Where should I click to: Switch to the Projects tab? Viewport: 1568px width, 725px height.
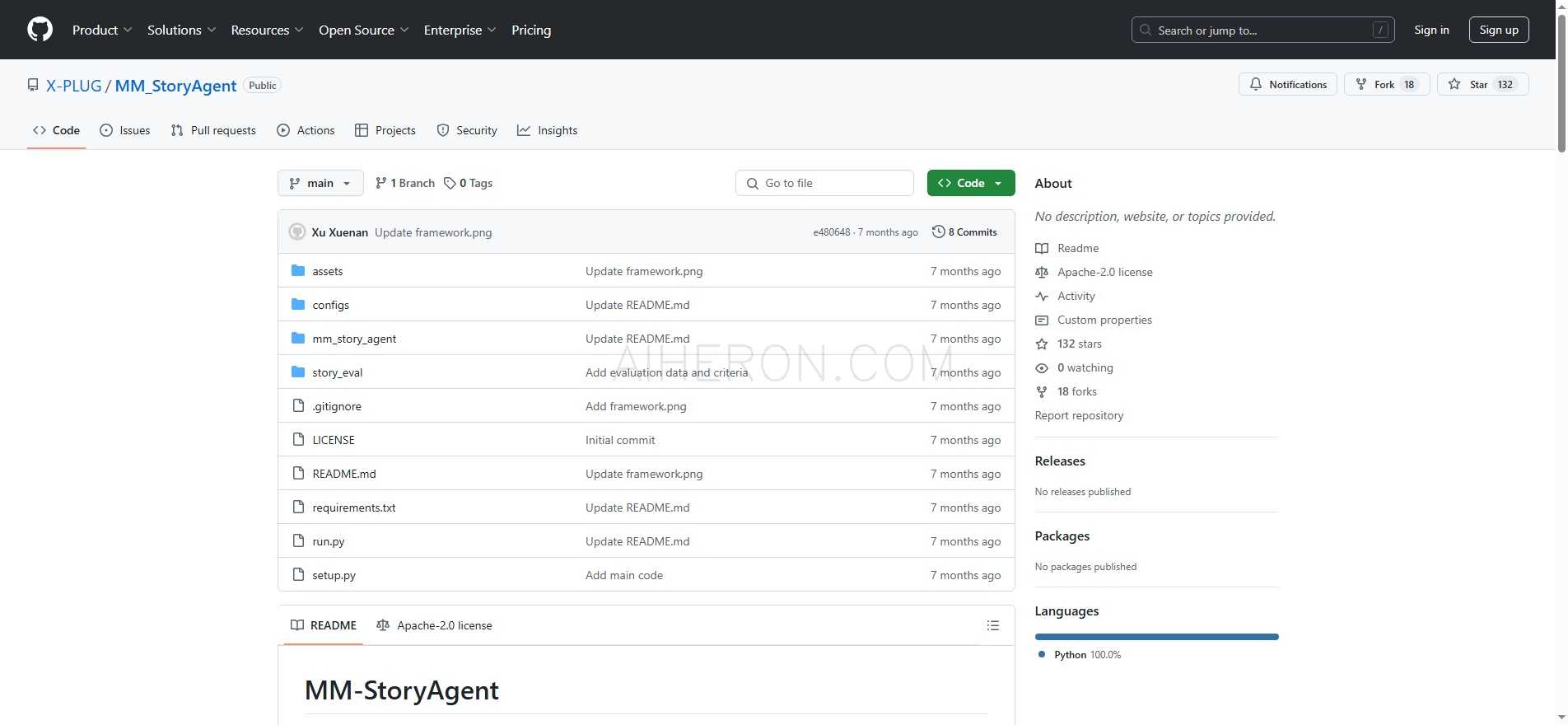click(x=385, y=130)
